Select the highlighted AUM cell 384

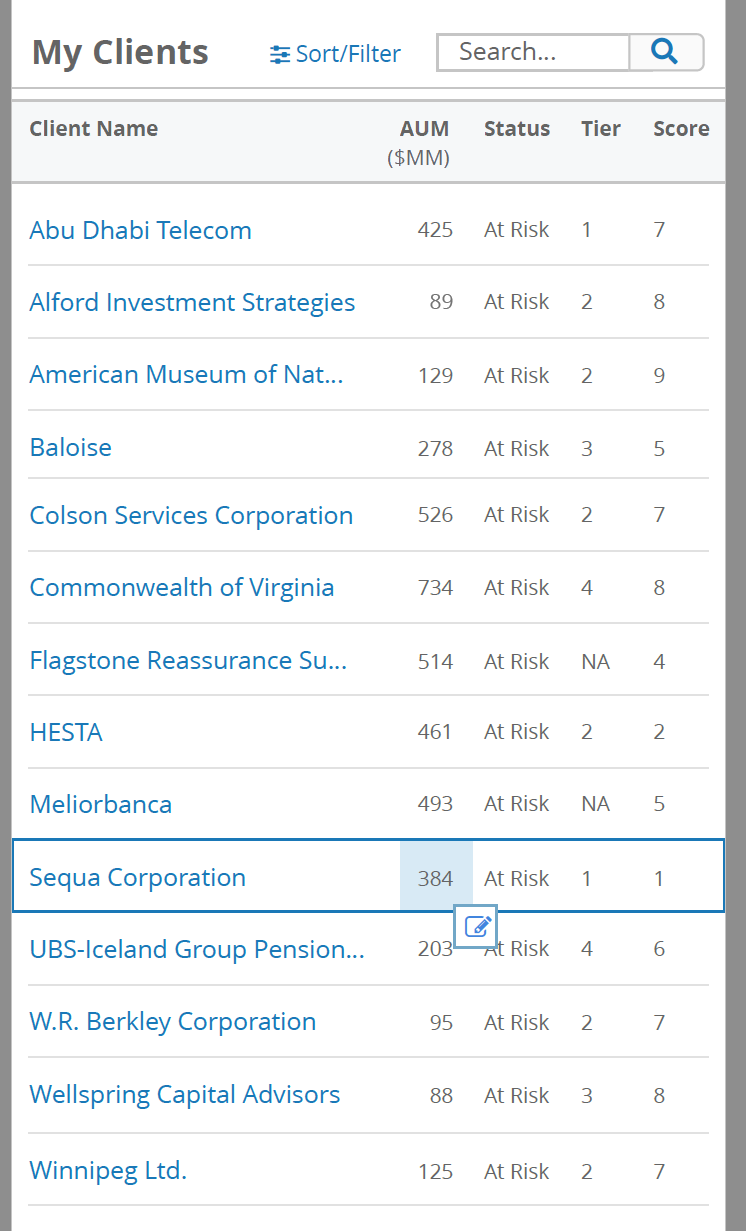tap(436, 876)
